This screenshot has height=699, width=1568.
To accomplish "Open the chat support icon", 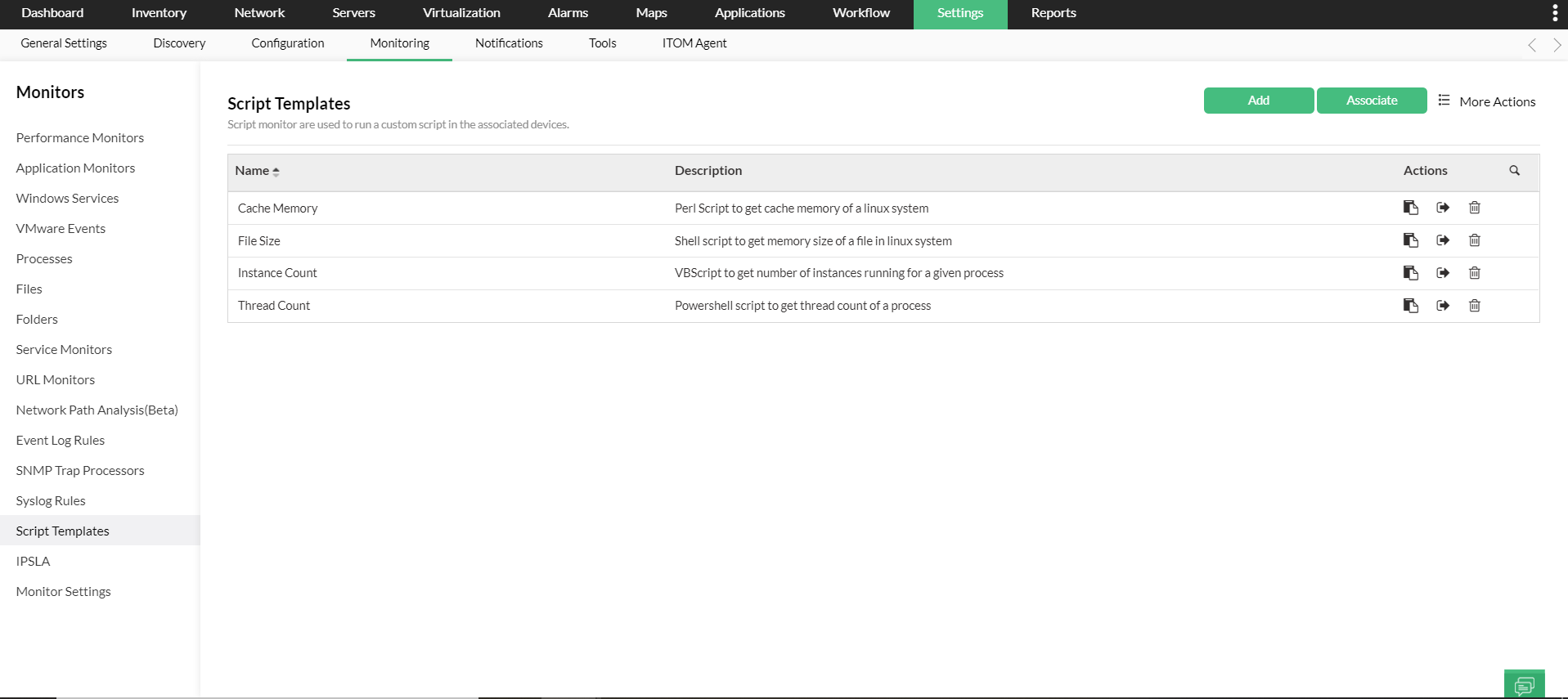I will click(1524, 685).
